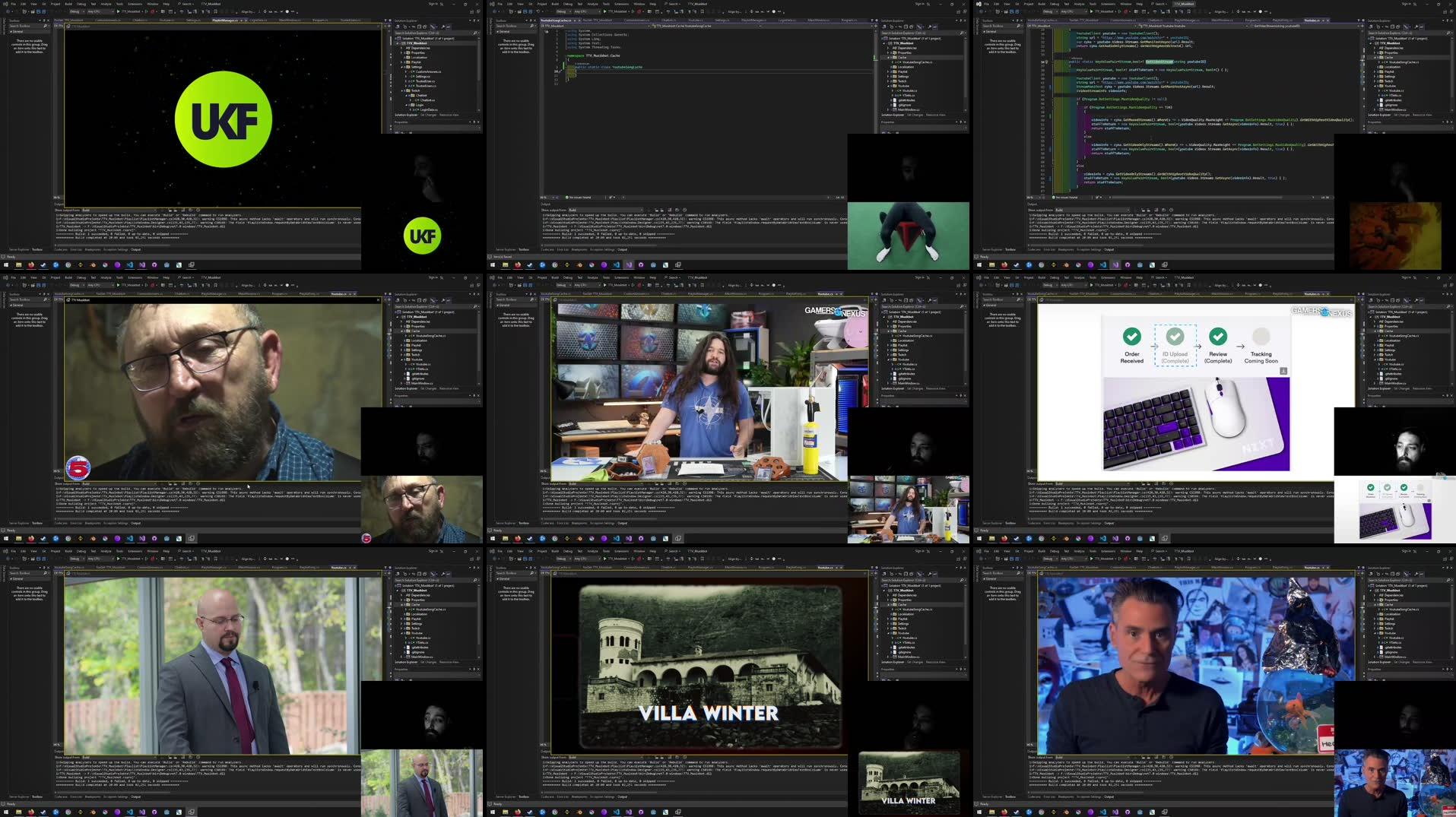Viewport: 1456px width, 817px height.
Task: Select MainWindow.cs in YoutubeSongCache screenshot Solution Explorer
Action: [909, 109]
